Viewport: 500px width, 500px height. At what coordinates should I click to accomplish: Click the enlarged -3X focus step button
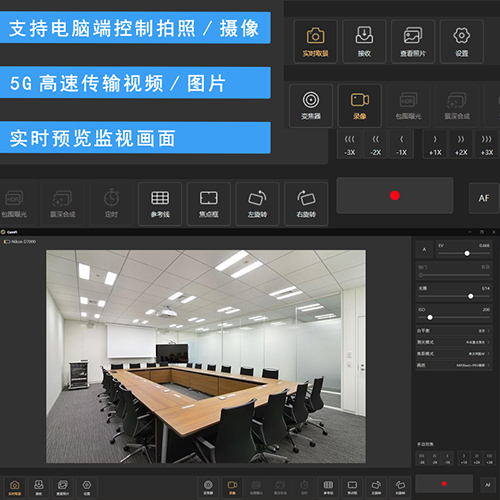click(x=349, y=144)
